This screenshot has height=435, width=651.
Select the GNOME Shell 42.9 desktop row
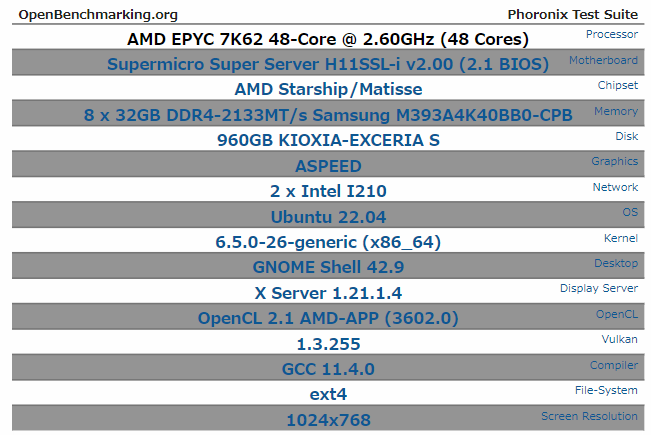click(x=328, y=266)
